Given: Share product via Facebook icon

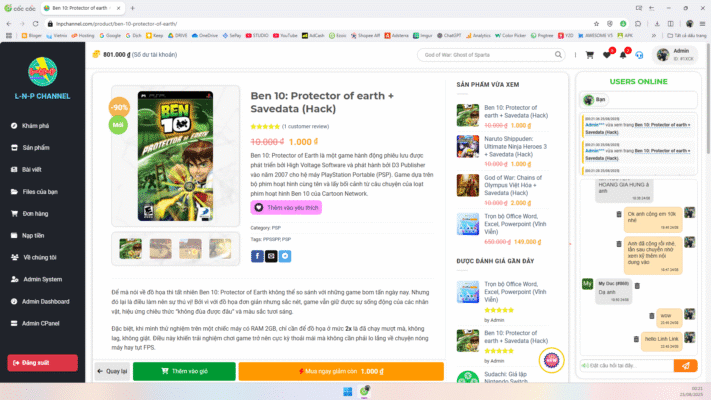Looking at the screenshot, I should (257, 256).
